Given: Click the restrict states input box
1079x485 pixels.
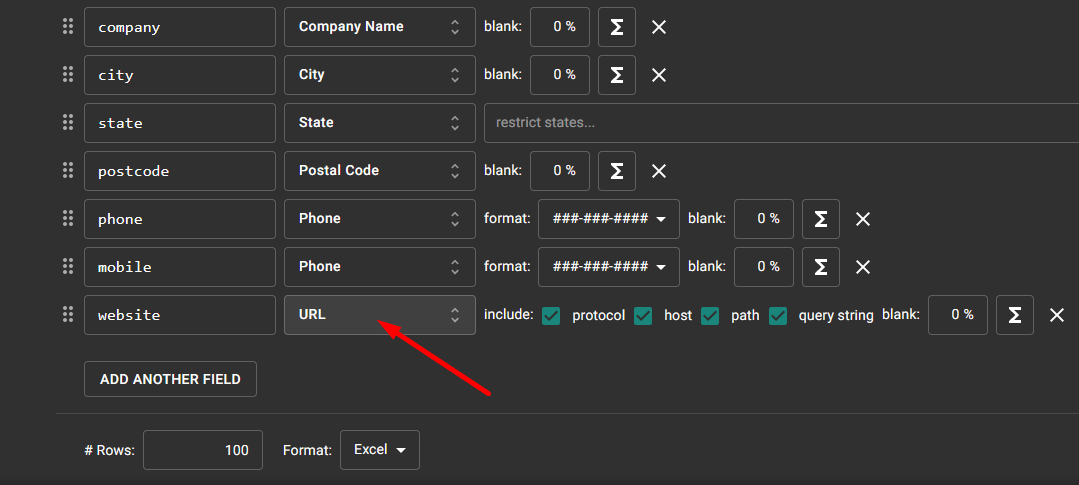Looking at the screenshot, I should [x=782, y=122].
